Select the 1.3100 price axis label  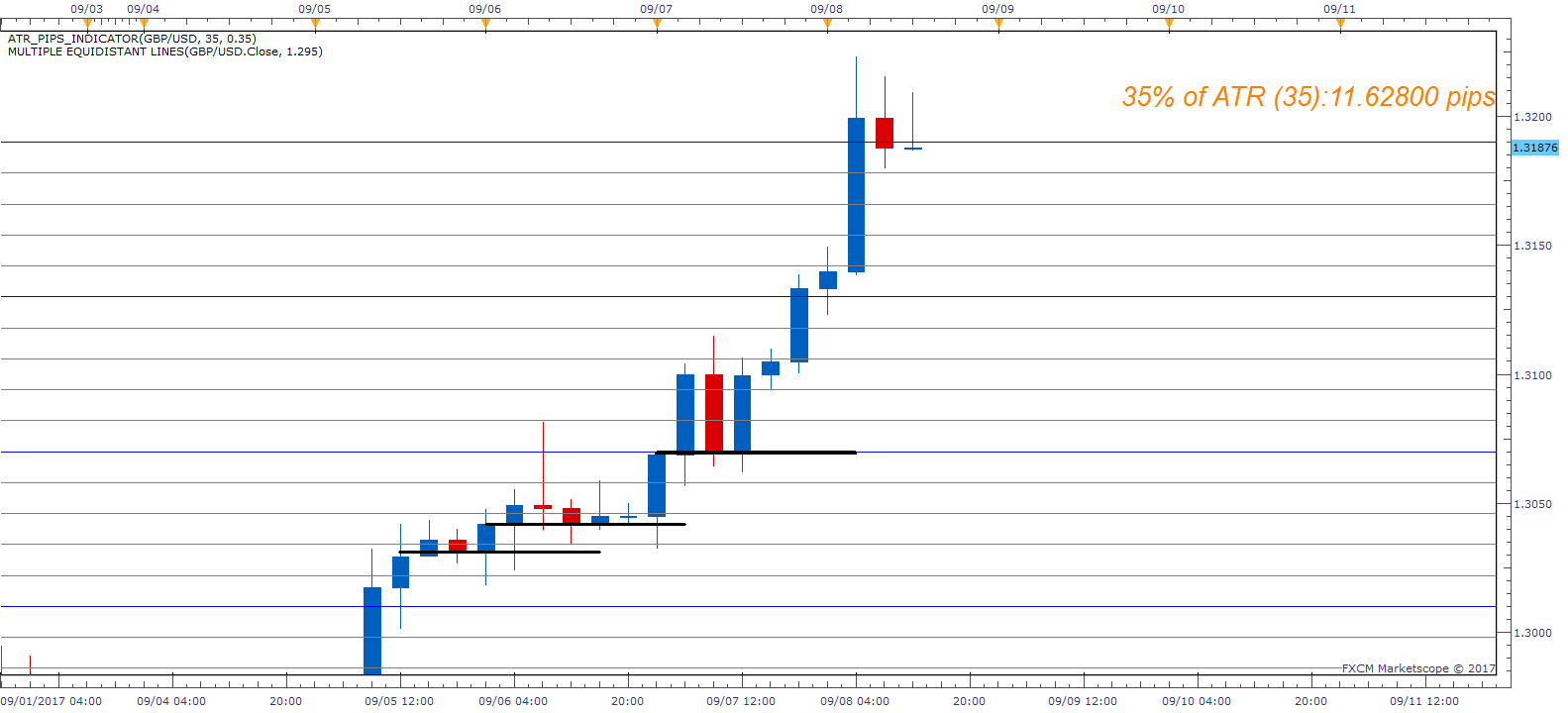1533,375
